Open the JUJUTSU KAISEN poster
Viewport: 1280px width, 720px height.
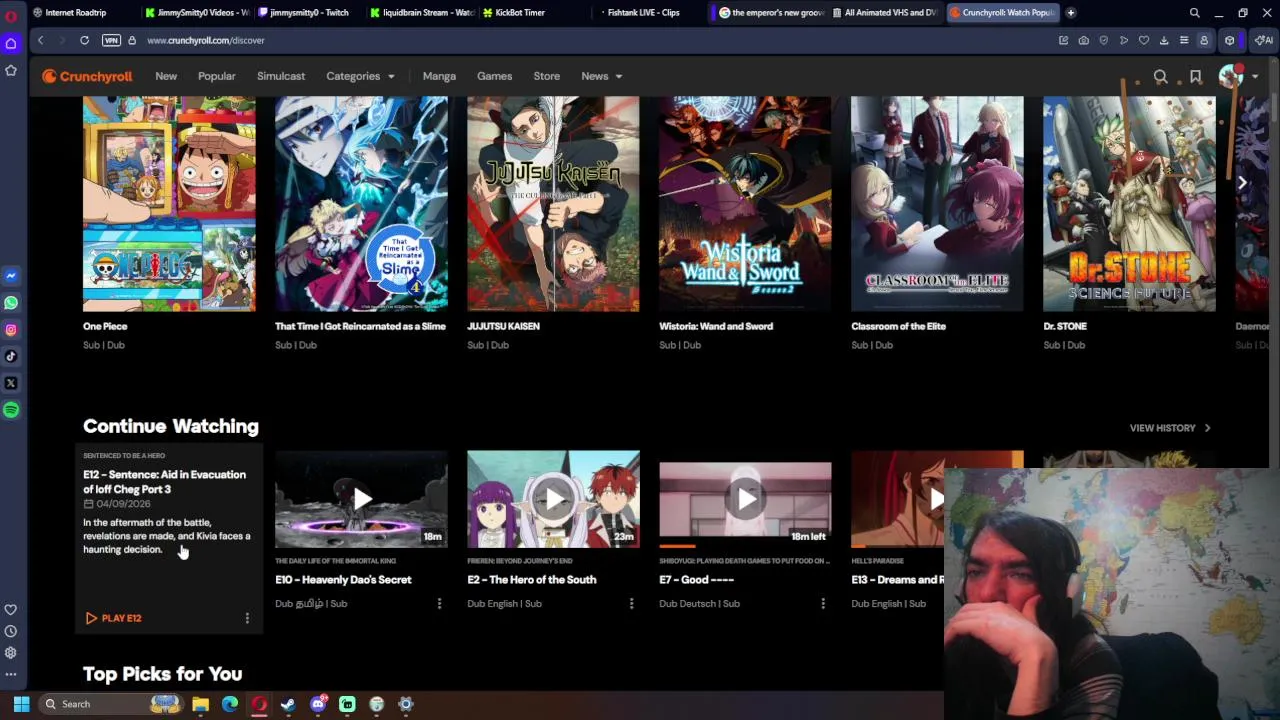coord(553,204)
